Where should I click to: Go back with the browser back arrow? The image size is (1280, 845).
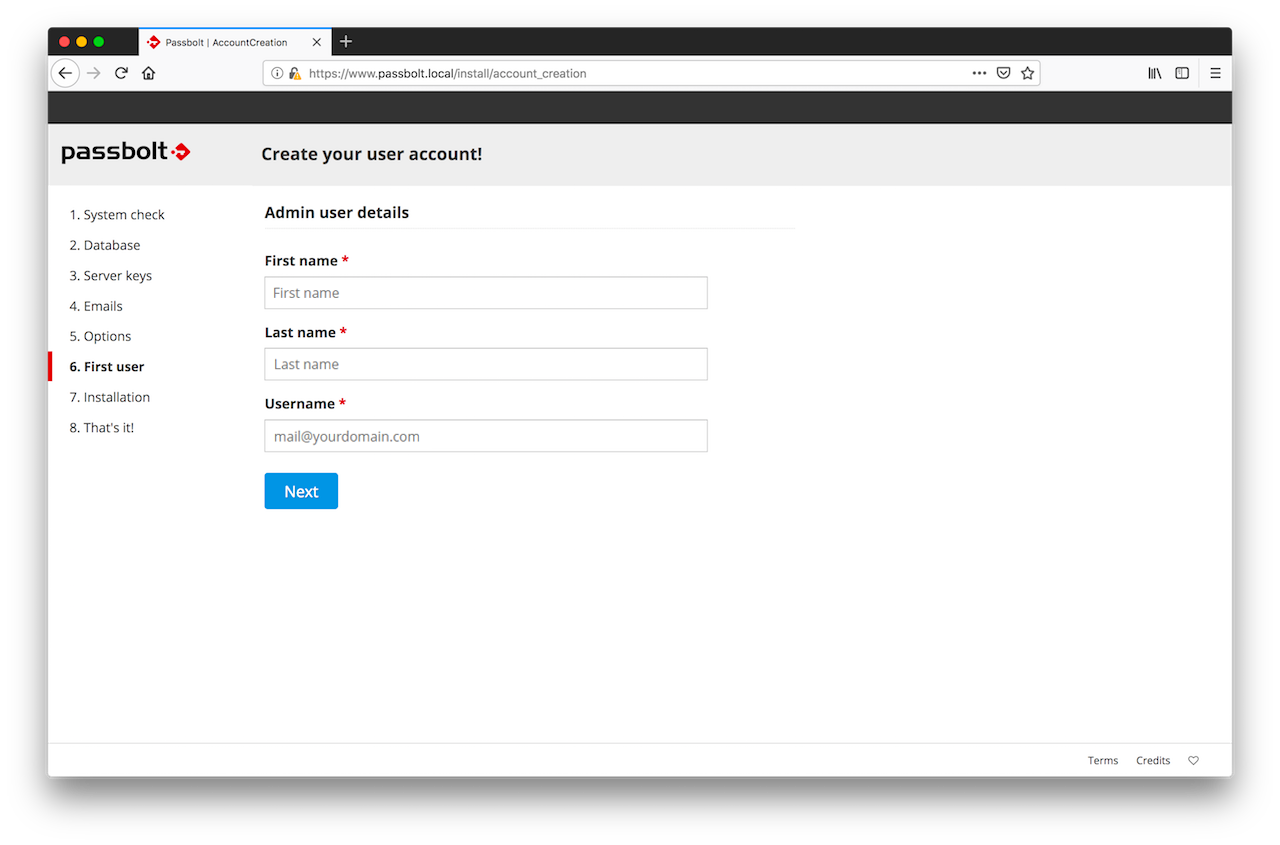(65, 73)
